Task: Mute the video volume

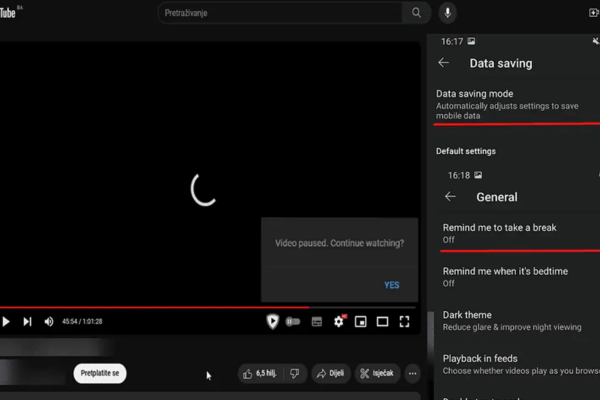Action: click(x=49, y=322)
